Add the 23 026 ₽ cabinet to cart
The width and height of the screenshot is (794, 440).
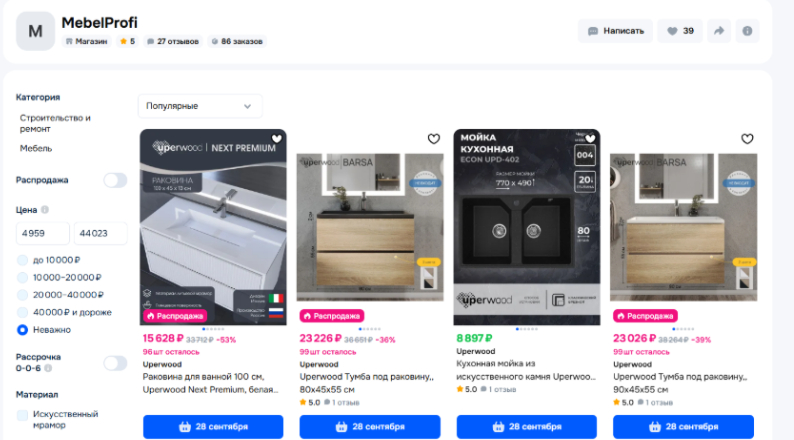[684, 427]
